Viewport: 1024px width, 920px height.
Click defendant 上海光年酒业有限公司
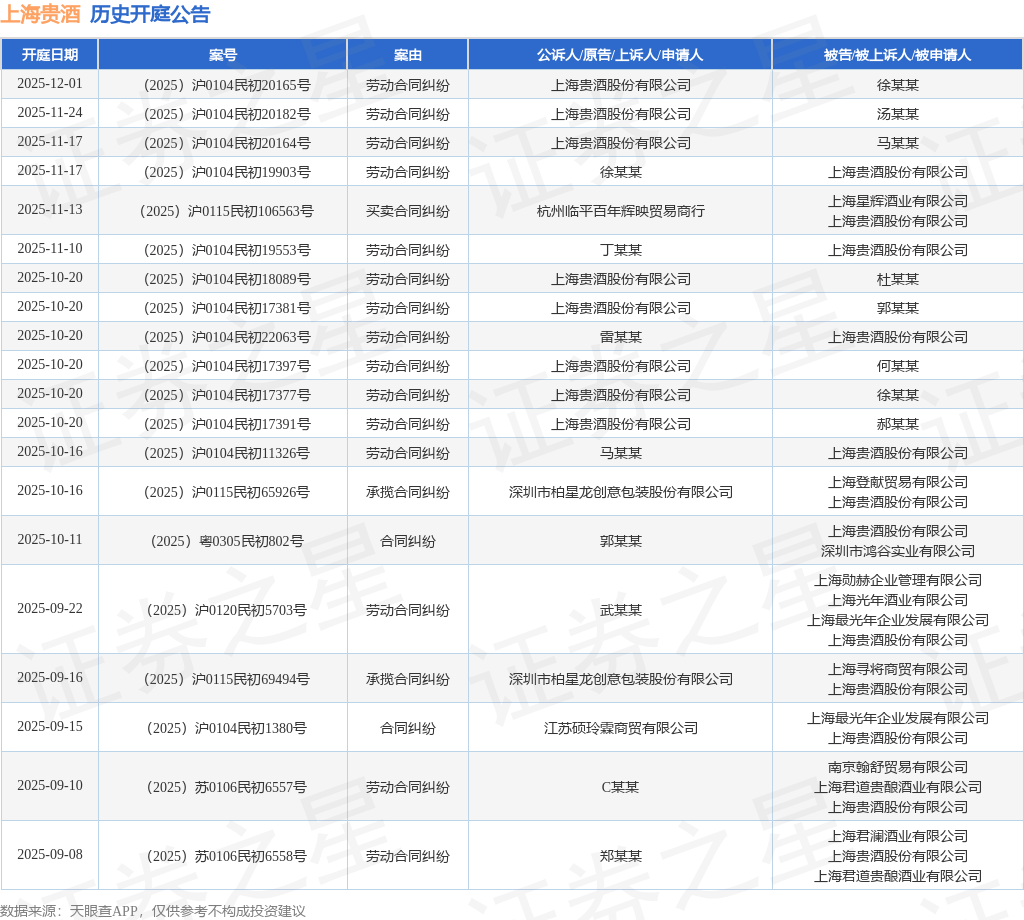pyautogui.click(x=897, y=600)
